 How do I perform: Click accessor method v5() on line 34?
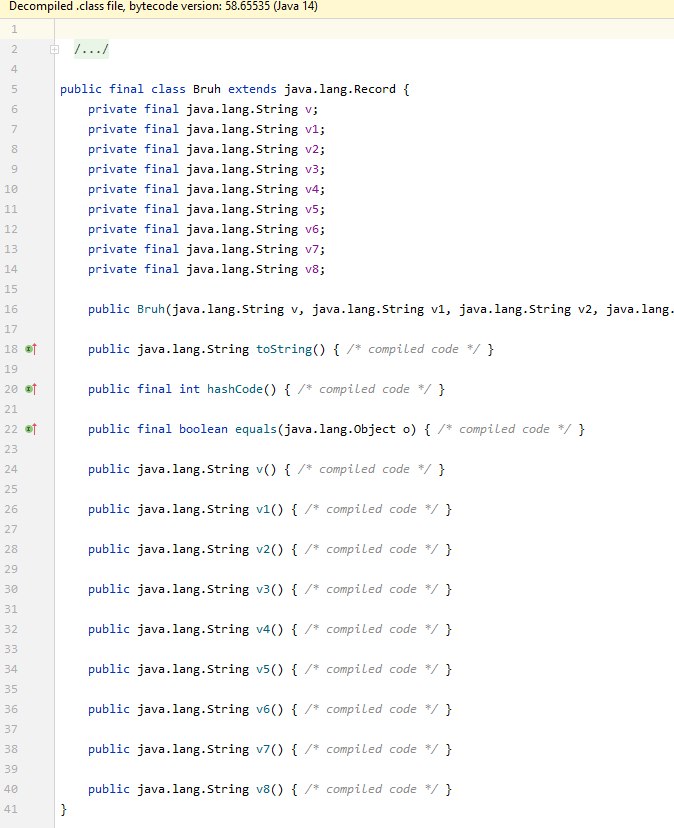point(263,670)
